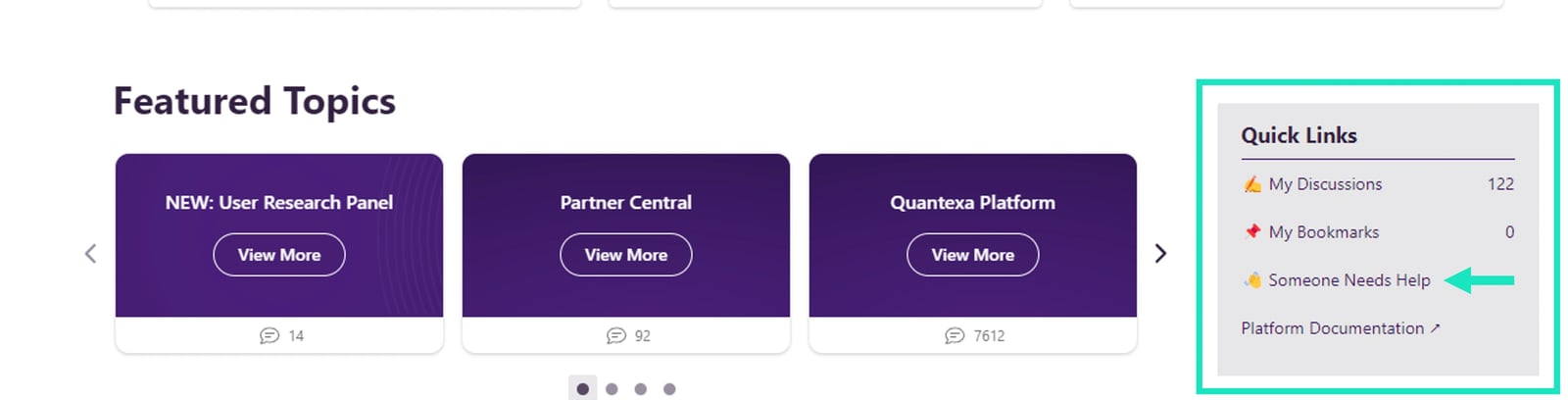Viewport: 1568px width, 400px height.
Task: View More on NEW: User Research Panel
Action: (279, 255)
